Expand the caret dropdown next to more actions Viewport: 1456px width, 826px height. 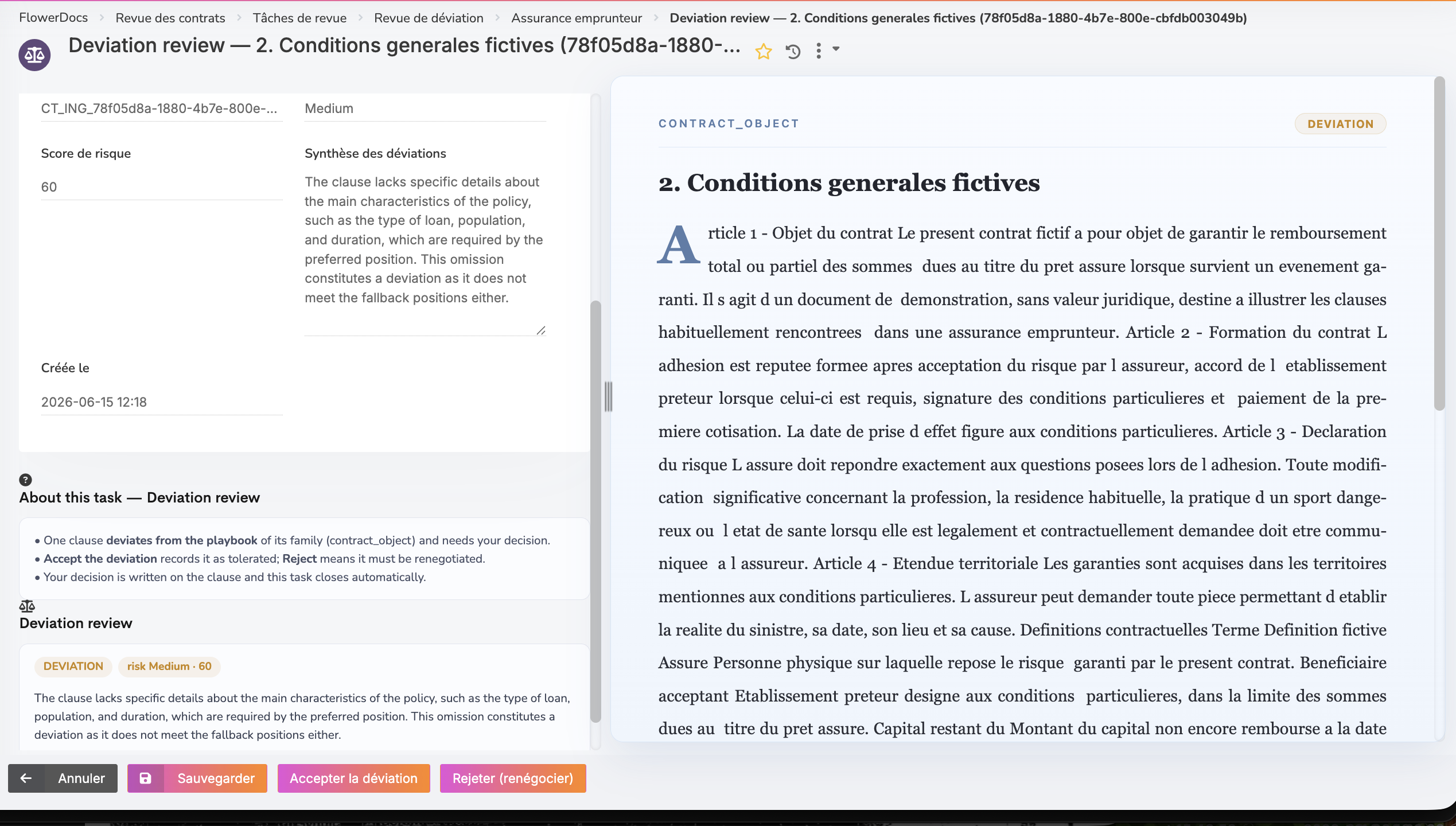pyautogui.click(x=836, y=49)
